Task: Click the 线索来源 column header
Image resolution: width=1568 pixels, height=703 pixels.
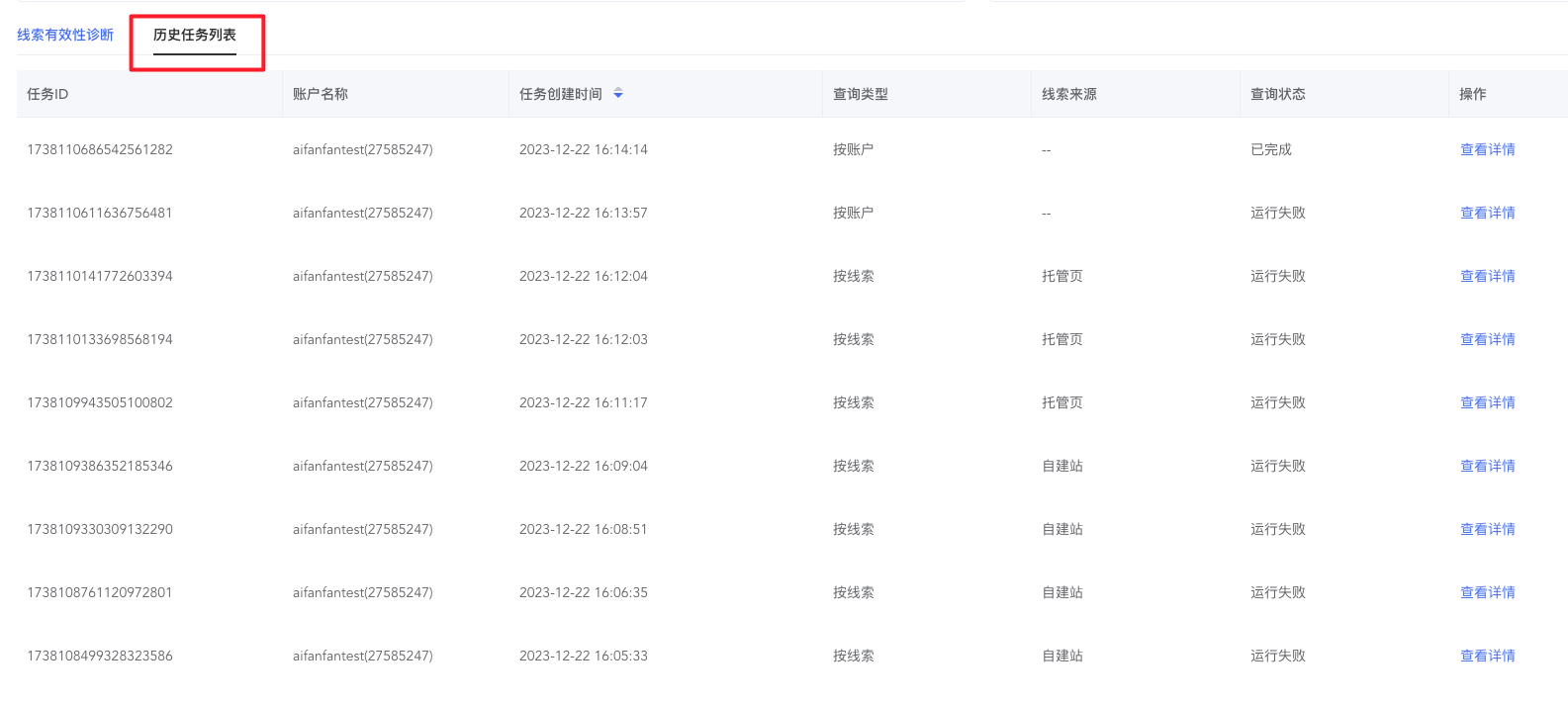Action: pos(1069,94)
